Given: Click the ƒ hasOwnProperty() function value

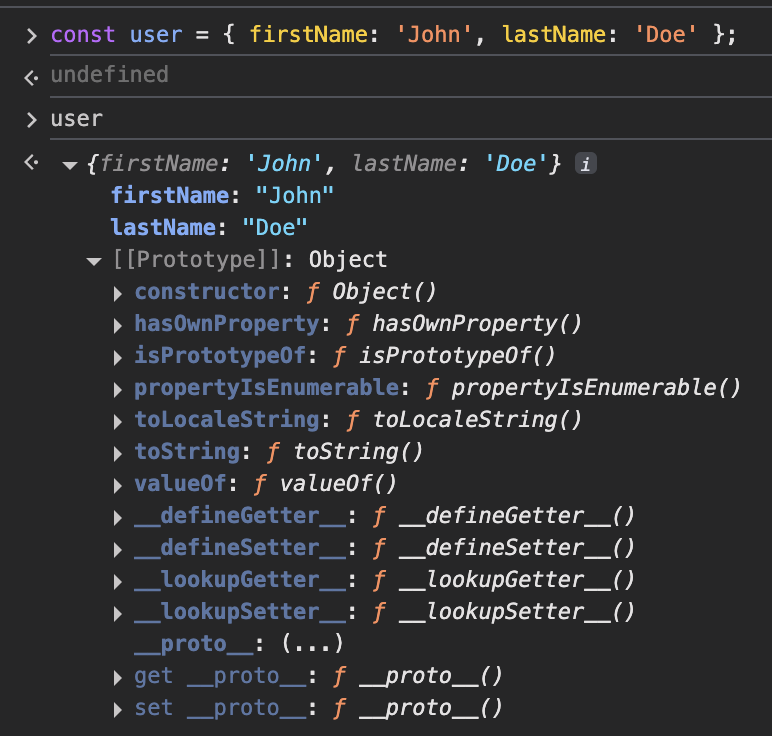Looking at the screenshot, I should click(464, 323).
